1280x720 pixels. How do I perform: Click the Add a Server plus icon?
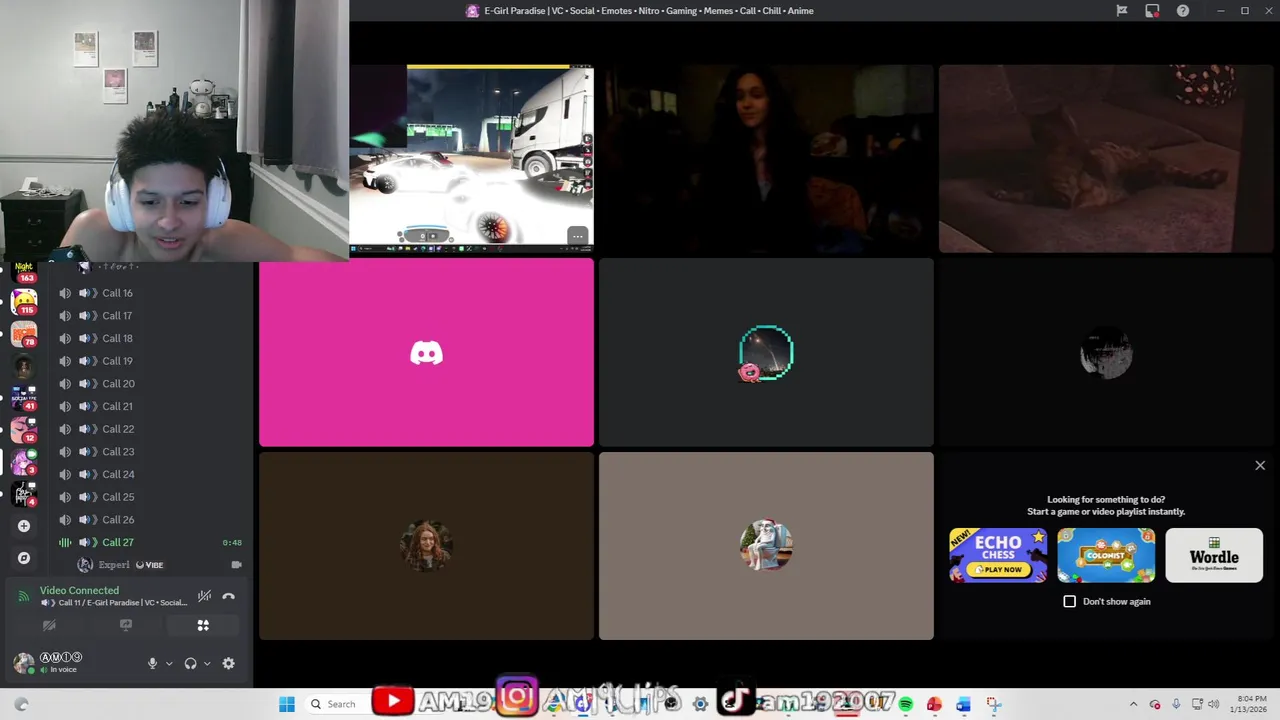(24, 526)
